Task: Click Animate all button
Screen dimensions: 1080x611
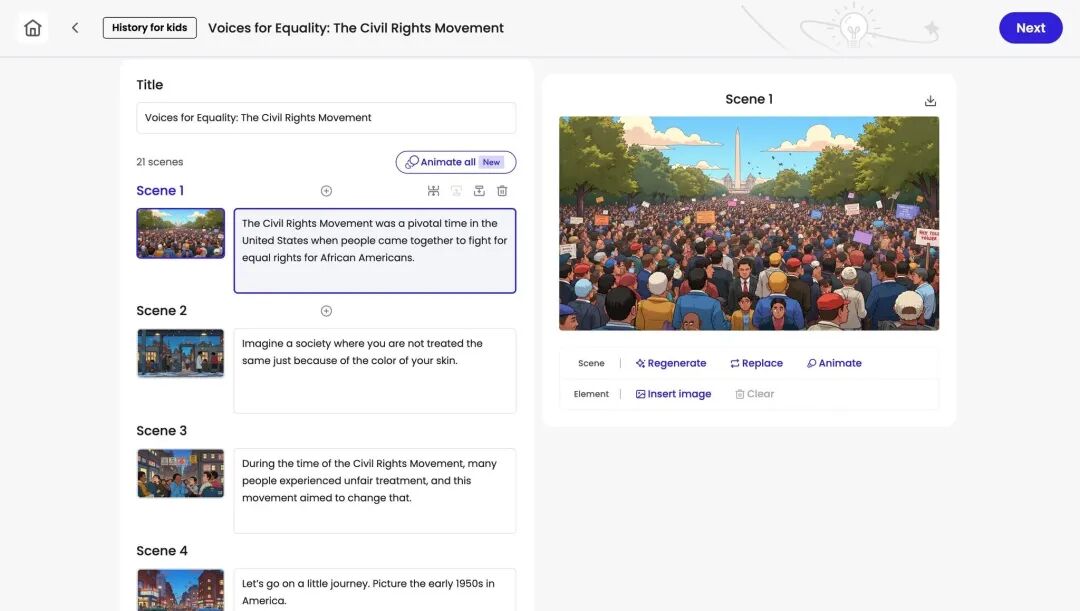Action: (x=455, y=162)
